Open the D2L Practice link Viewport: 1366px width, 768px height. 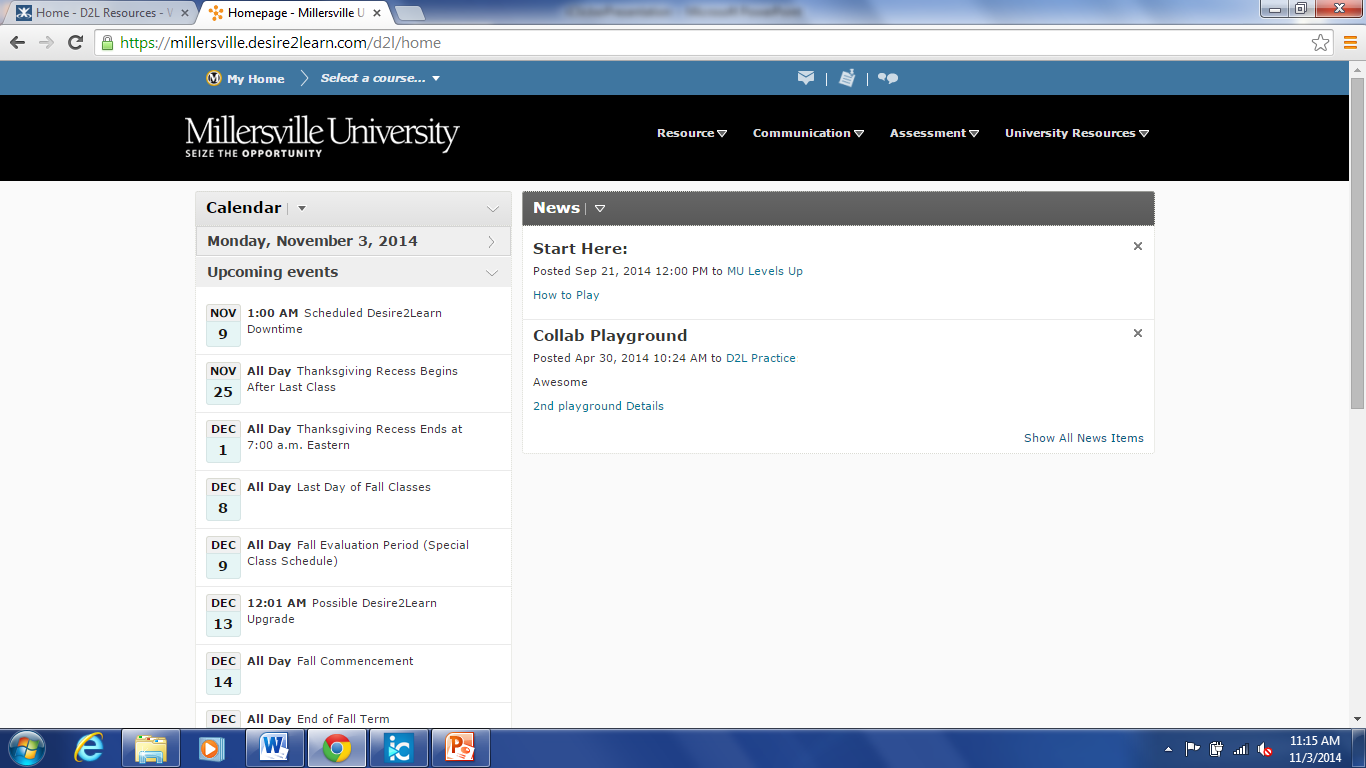tap(761, 358)
